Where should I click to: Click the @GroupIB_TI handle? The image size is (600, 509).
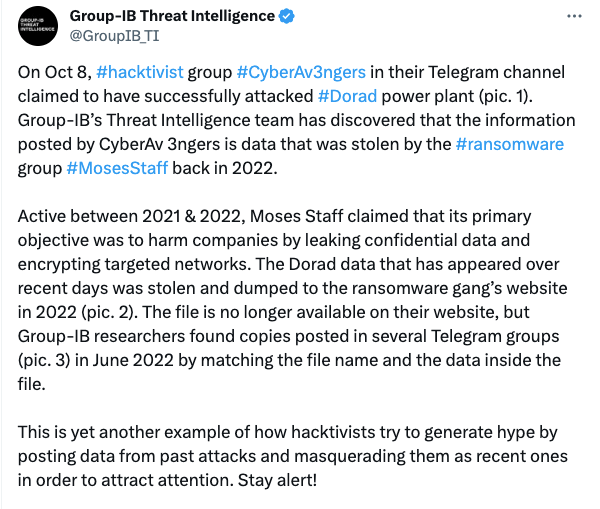[x=111, y=37]
